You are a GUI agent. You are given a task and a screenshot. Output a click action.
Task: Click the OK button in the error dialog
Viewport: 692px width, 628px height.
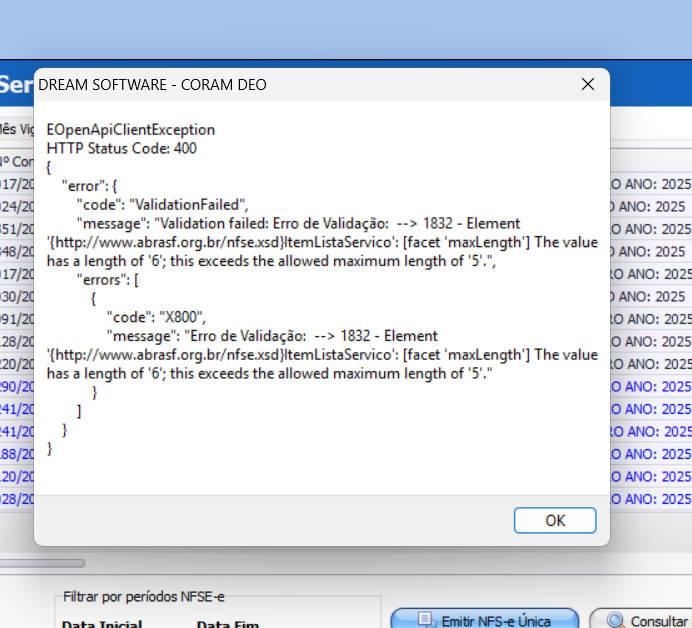point(555,520)
